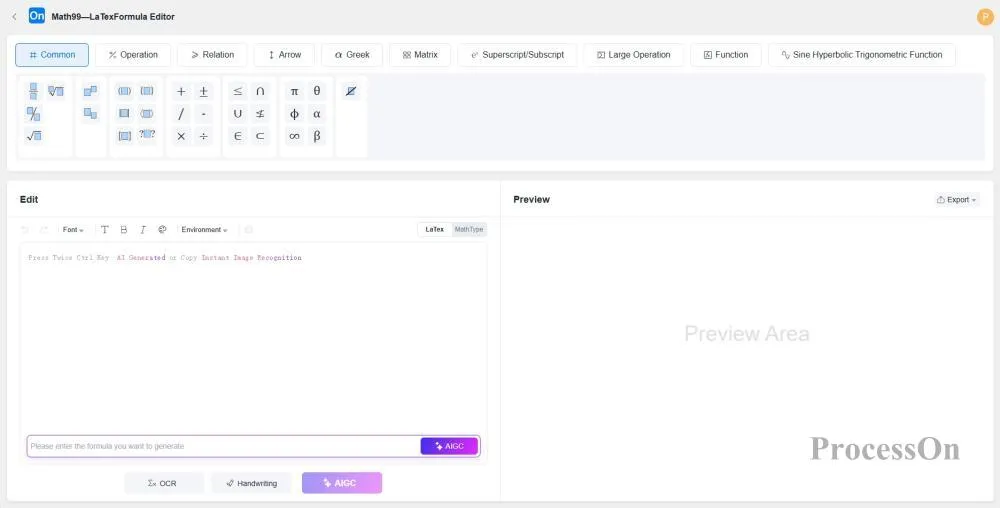The image size is (1000, 508).
Task: Open the text color palette icon
Action: (x=162, y=230)
